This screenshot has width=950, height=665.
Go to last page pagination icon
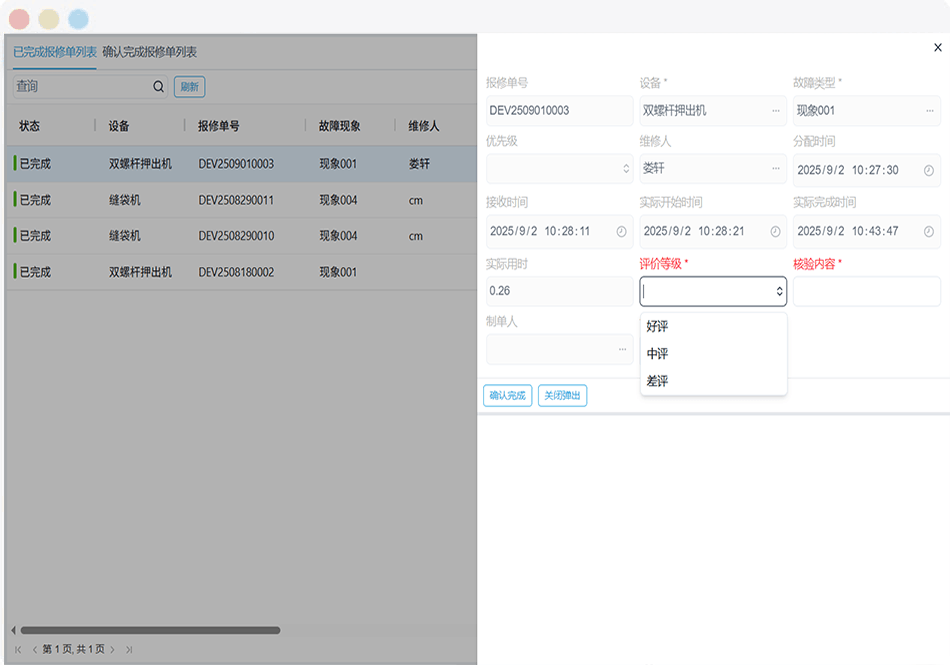[129, 649]
